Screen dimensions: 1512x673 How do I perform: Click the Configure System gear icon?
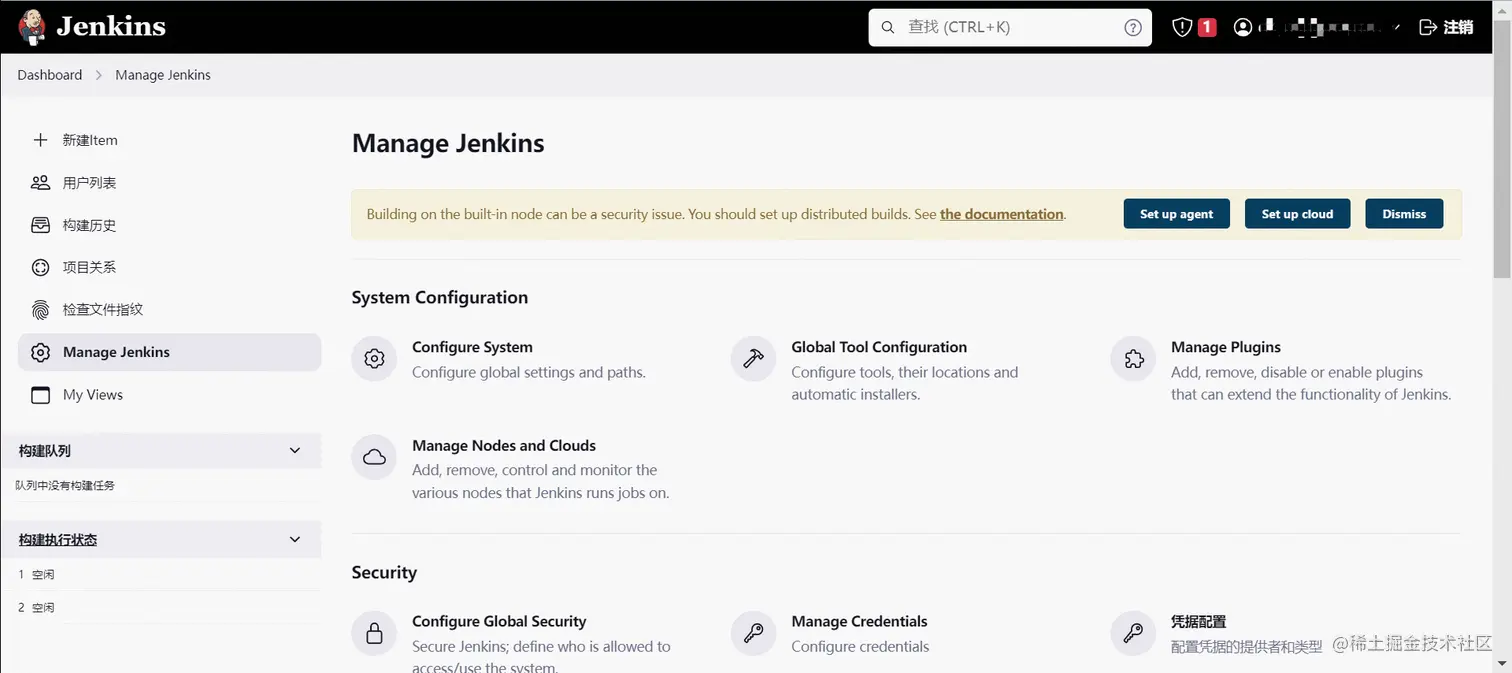(375, 359)
